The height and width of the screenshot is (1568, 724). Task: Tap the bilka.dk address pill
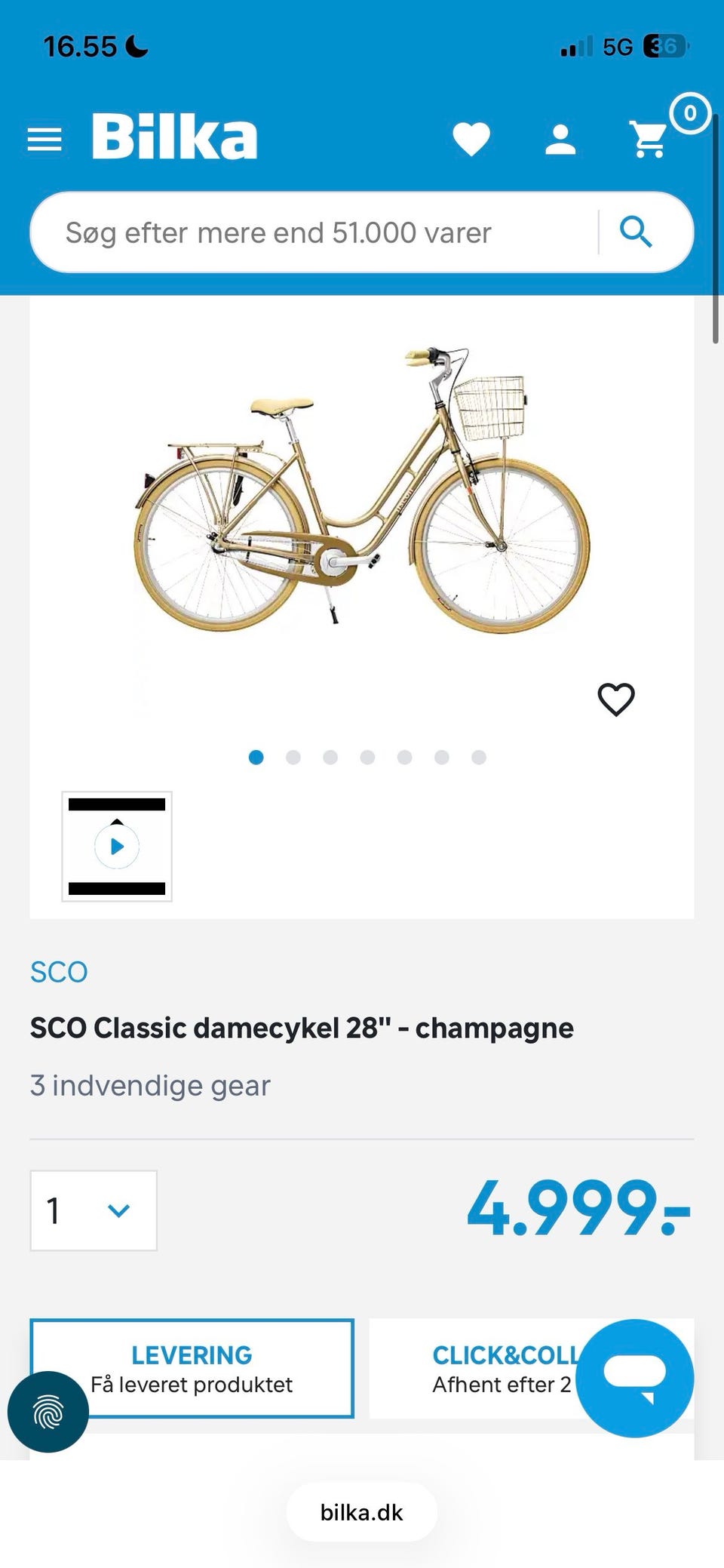point(362,1512)
